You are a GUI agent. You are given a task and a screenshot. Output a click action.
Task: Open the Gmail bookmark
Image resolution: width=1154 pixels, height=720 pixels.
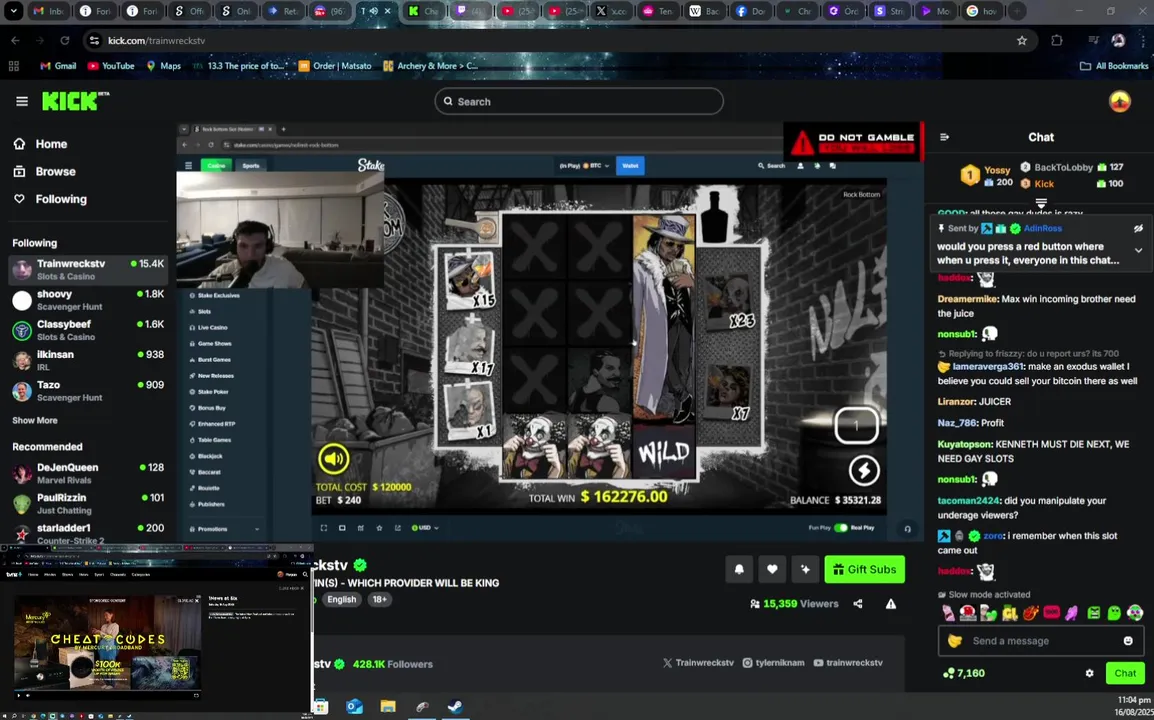tap(58, 66)
